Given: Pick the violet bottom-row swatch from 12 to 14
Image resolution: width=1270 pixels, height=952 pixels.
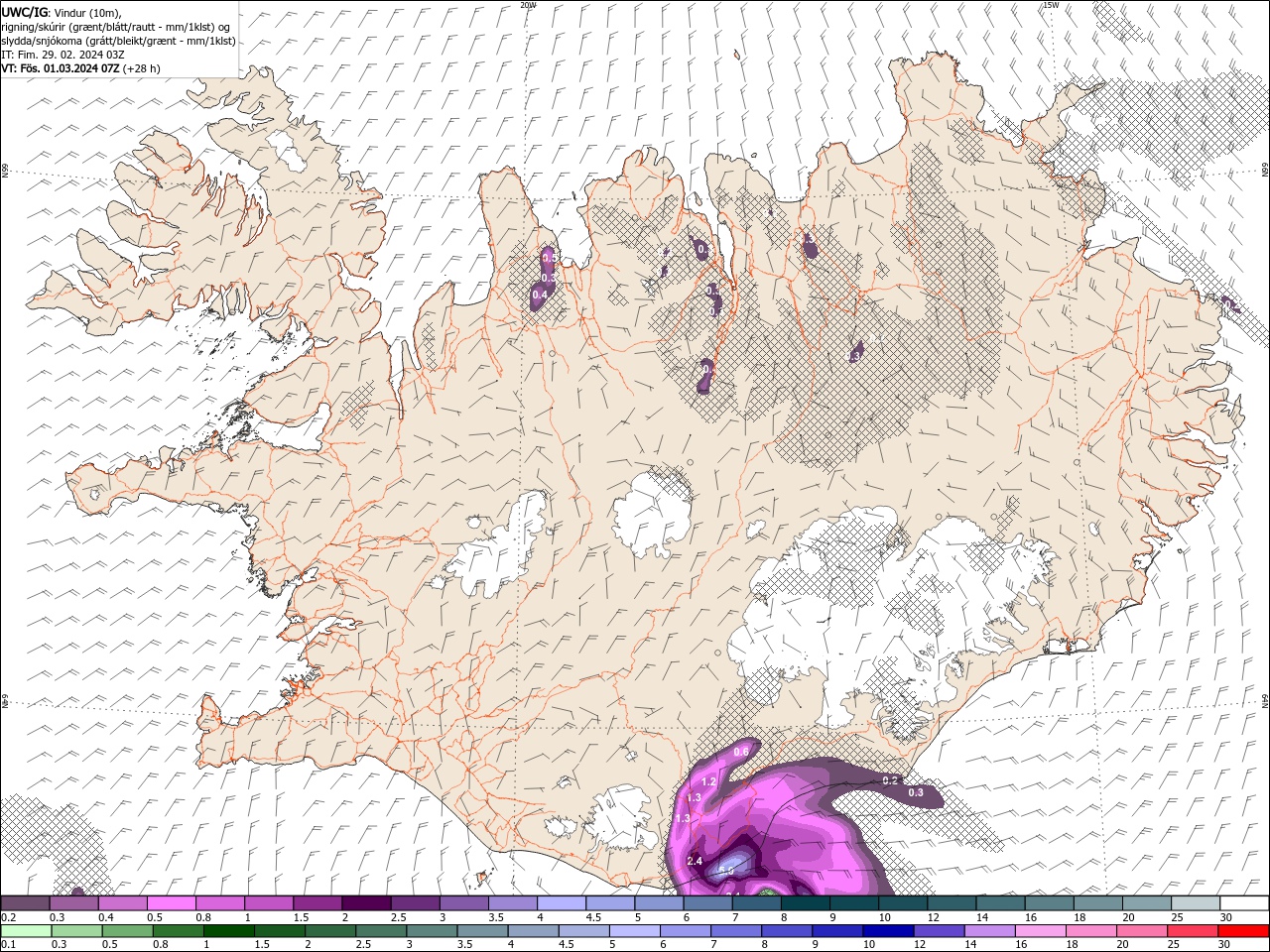Looking at the screenshot, I should [939, 931].
